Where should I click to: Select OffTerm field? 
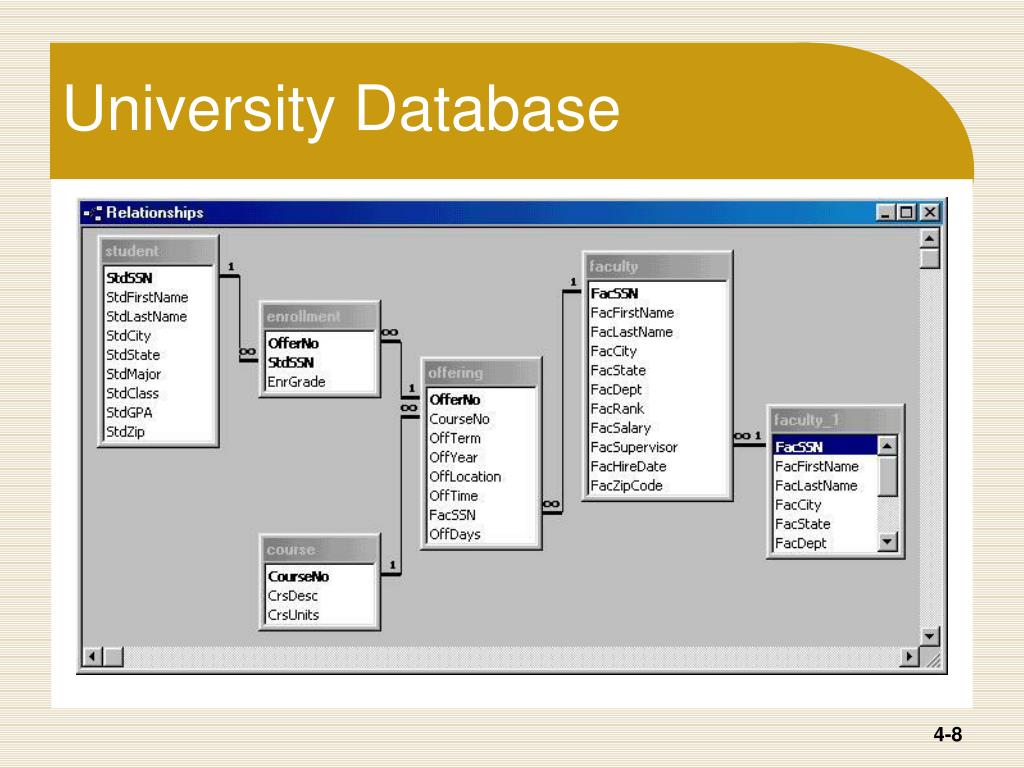click(455, 438)
